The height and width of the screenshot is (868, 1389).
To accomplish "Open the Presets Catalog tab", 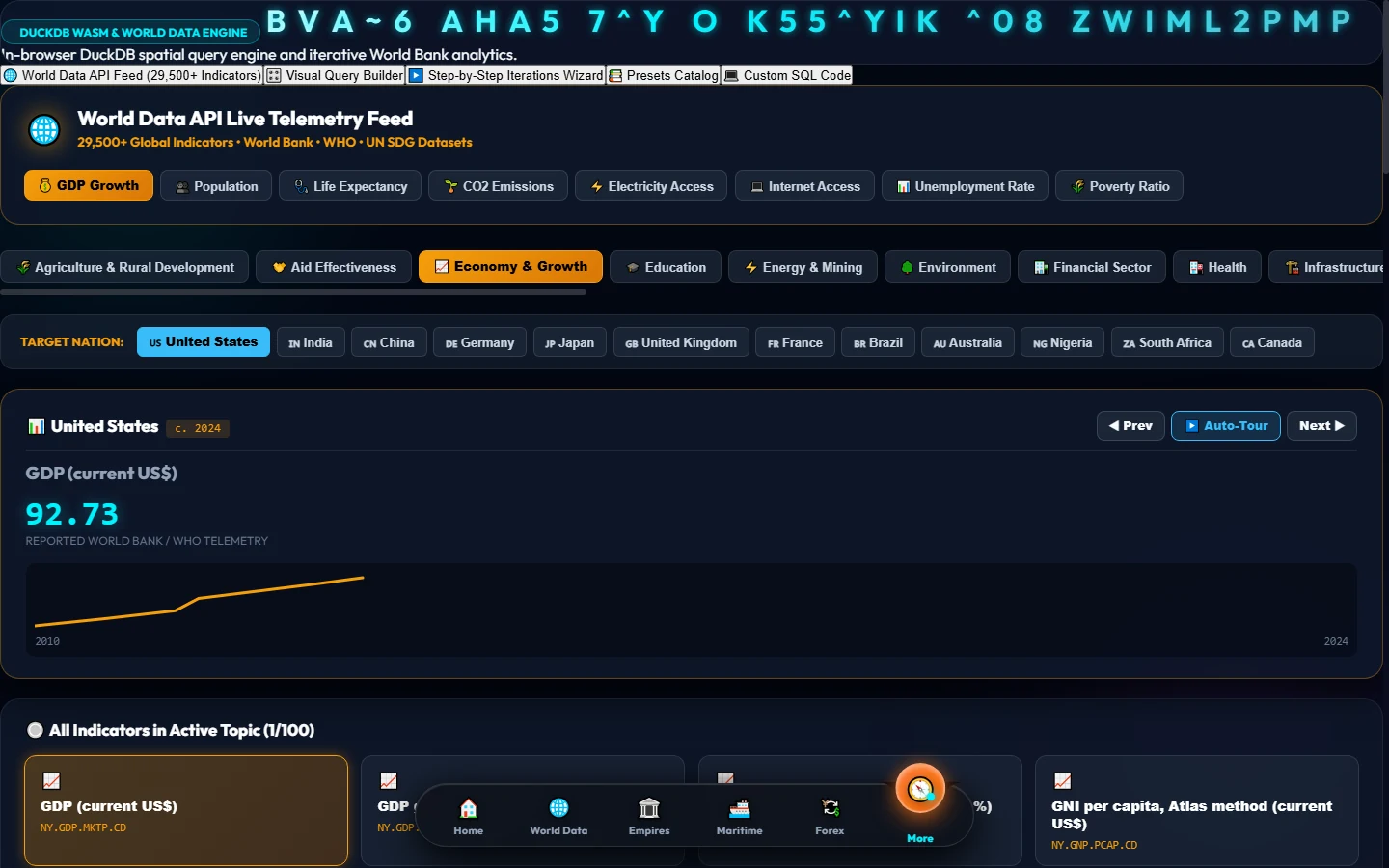I will point(663,75).
